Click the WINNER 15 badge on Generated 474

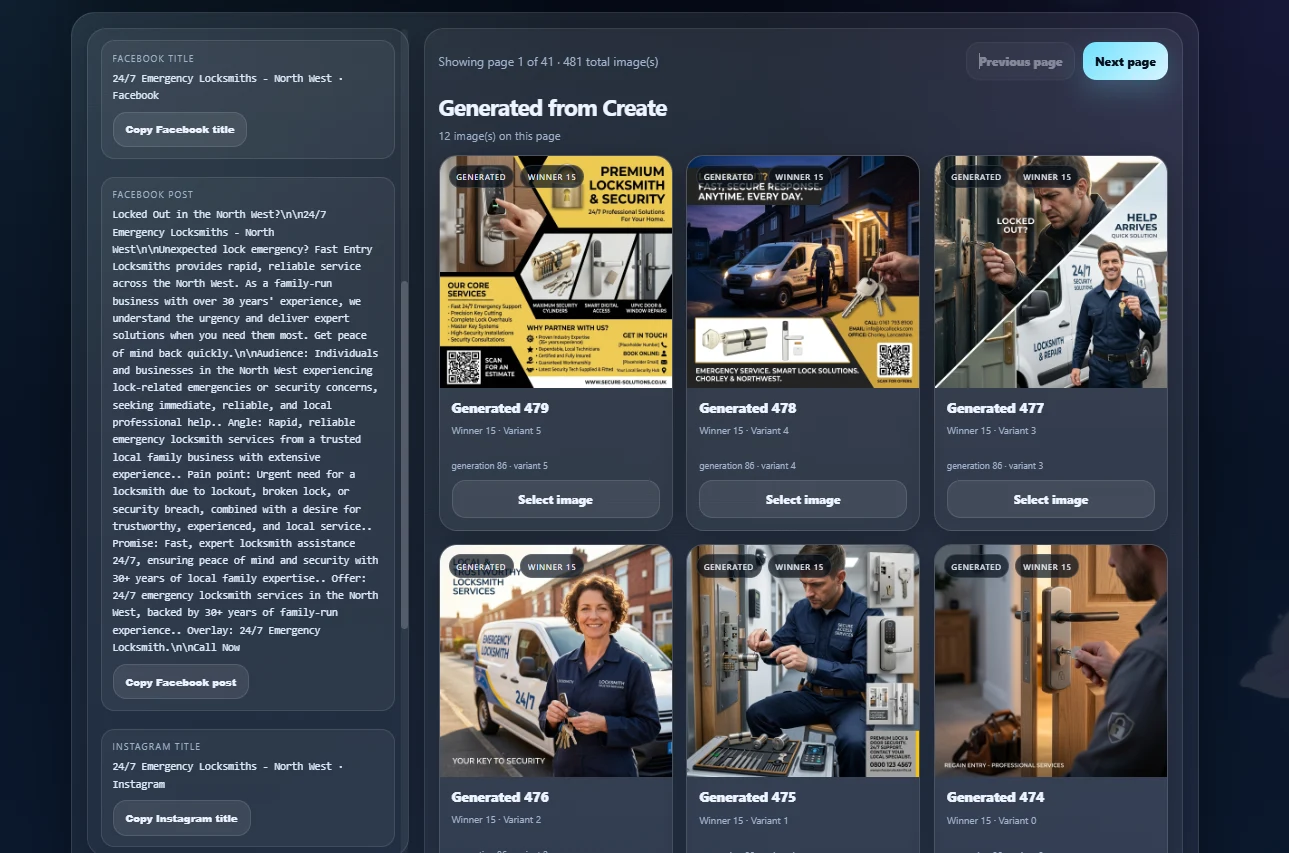coord(1047,567)
